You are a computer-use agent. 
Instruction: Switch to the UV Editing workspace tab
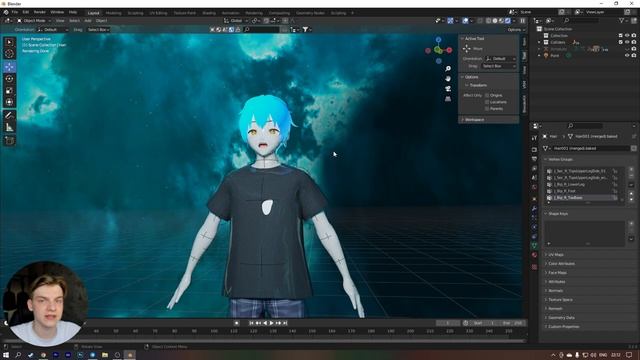pyautogui.click(x=158, y=13)
